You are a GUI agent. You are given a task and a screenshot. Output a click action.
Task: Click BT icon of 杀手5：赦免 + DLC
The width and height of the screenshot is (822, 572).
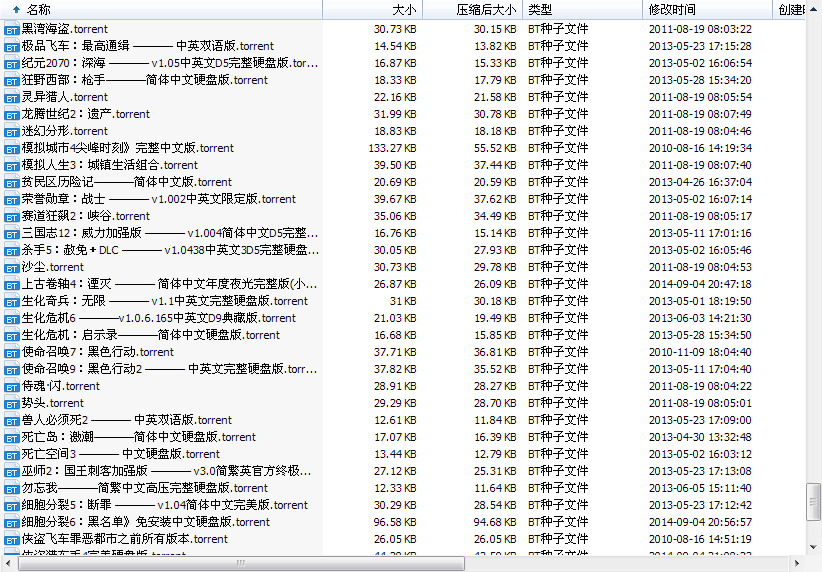pyautogui.click(x=12, y=250)
